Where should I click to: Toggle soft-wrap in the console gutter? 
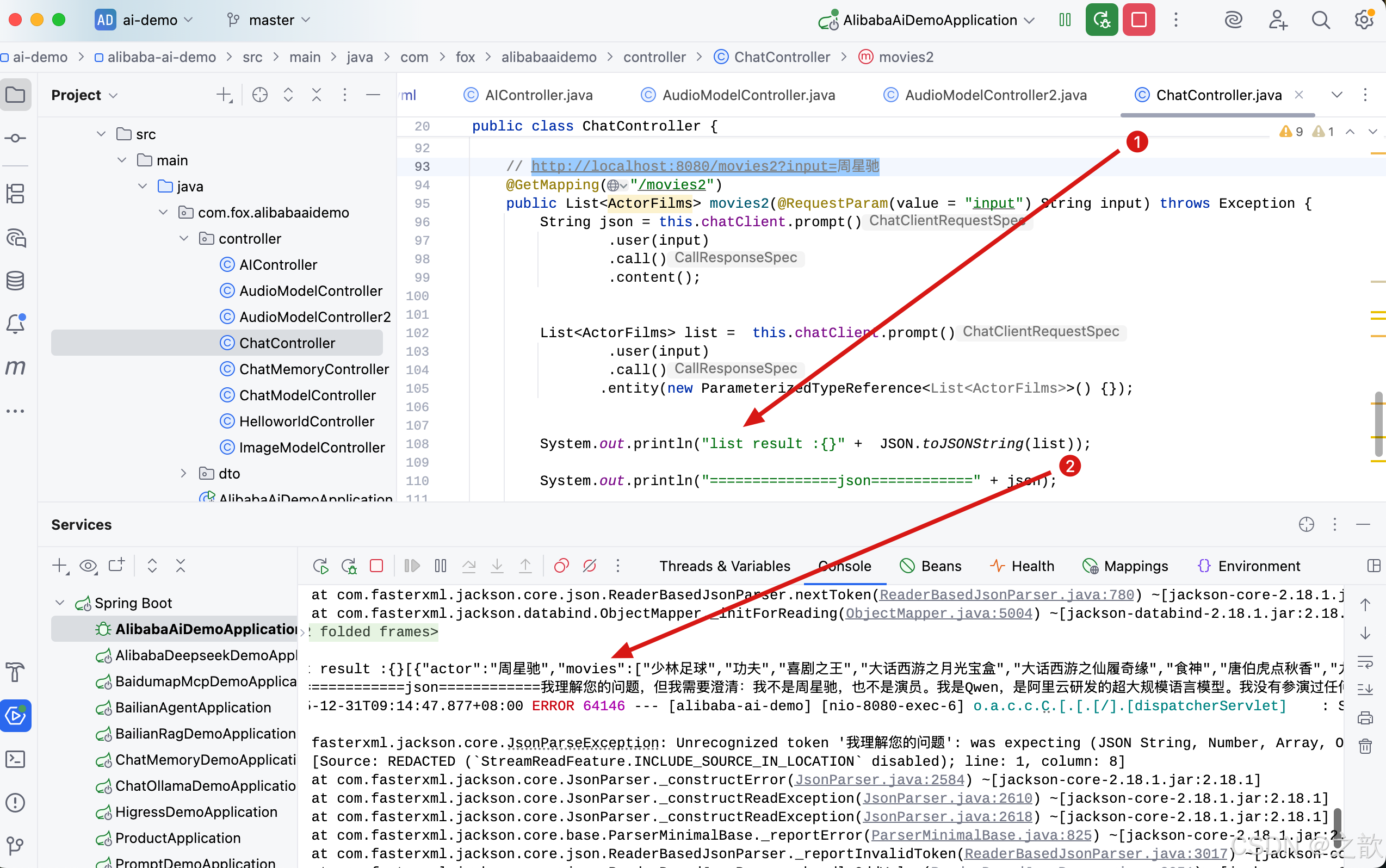(x=1365, y=662)
